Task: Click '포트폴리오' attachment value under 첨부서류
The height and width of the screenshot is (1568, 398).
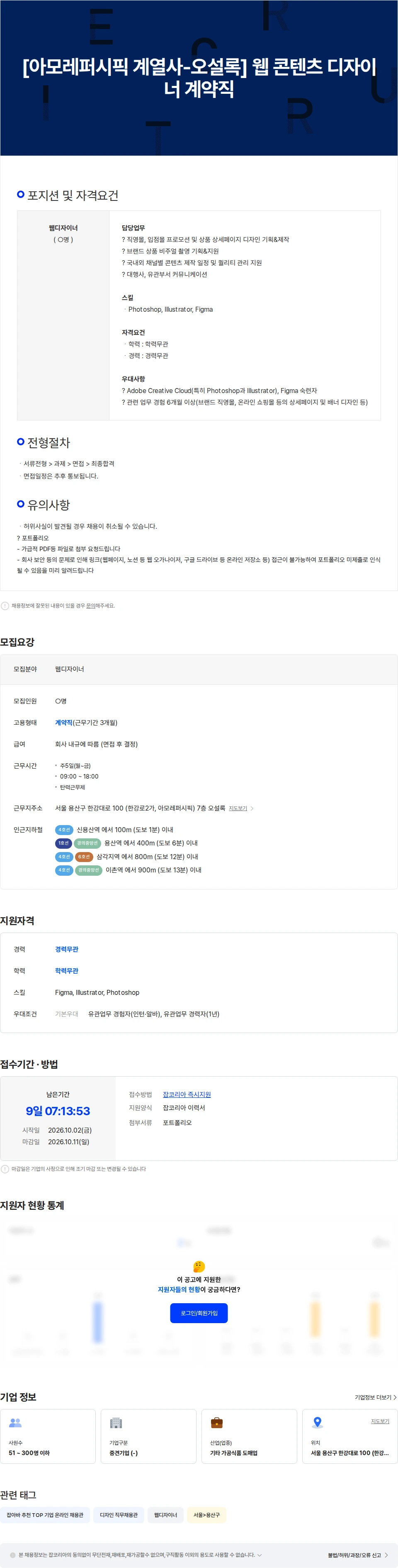Action: 177,1122
